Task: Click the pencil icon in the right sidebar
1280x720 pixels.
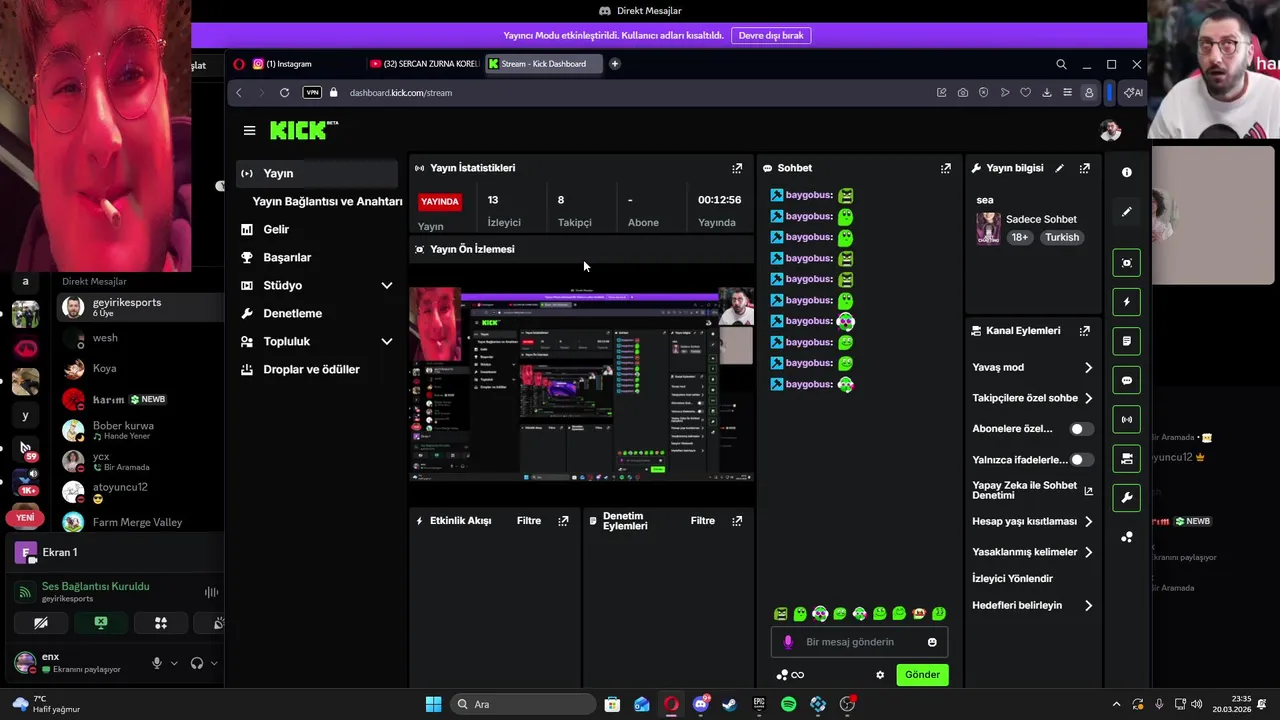Action: tap(1126, 212)
